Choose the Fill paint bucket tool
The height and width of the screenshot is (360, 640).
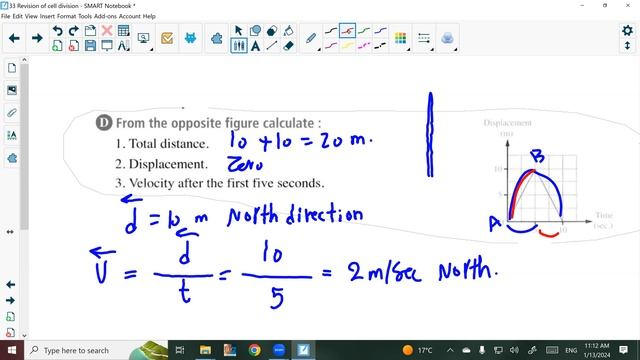point(289,31)
